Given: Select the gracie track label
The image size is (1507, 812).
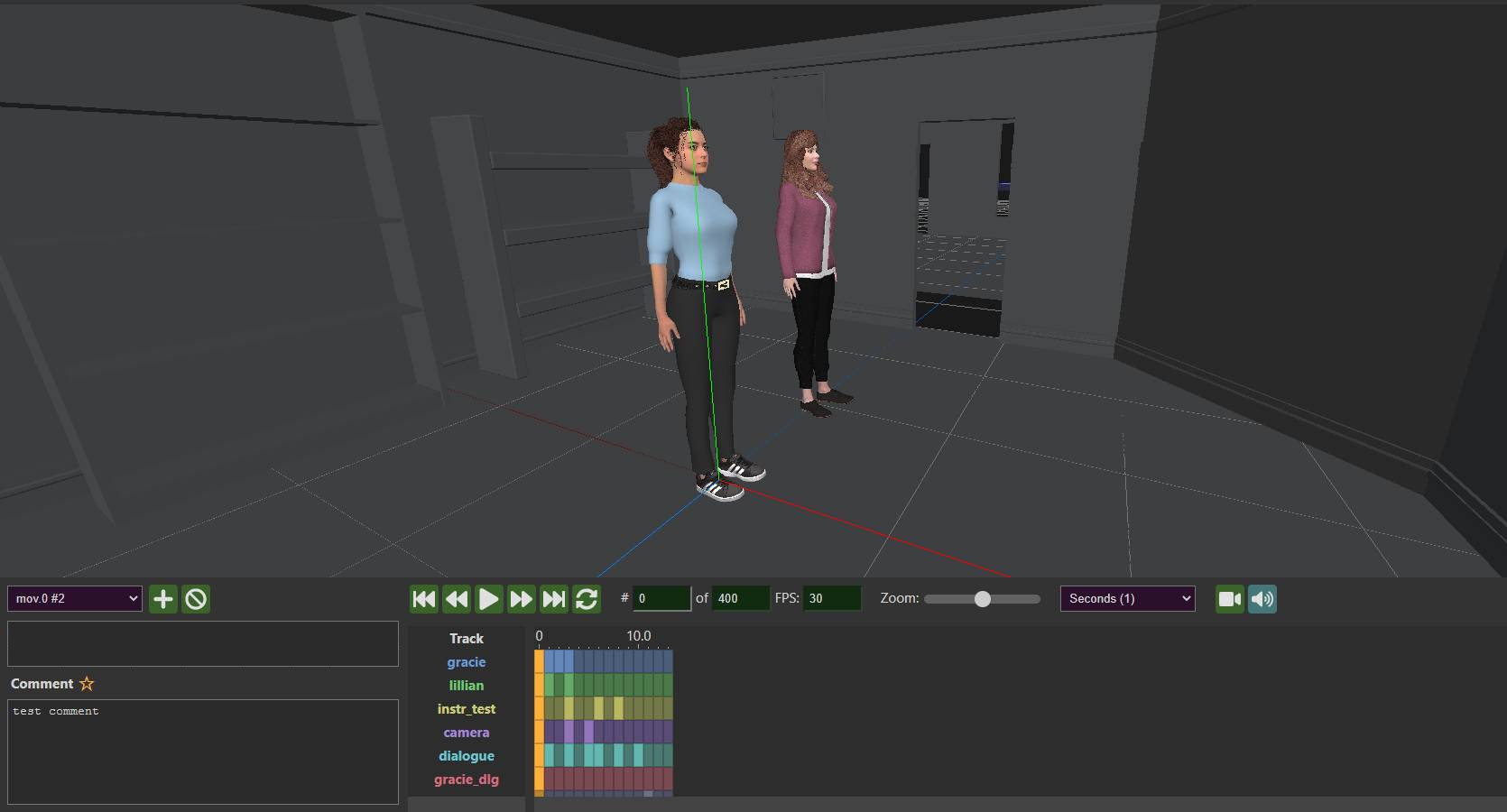Looking at the screenshot, I should (x=467, y=662).
